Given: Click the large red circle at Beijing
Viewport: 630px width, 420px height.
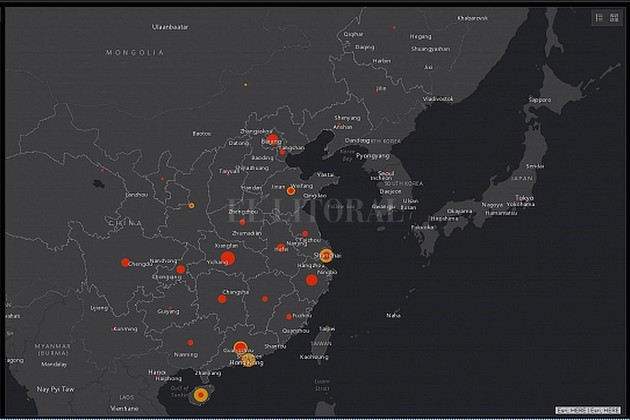Looking at the screenshot, I should pyautogui.click(x=272, y=142).
